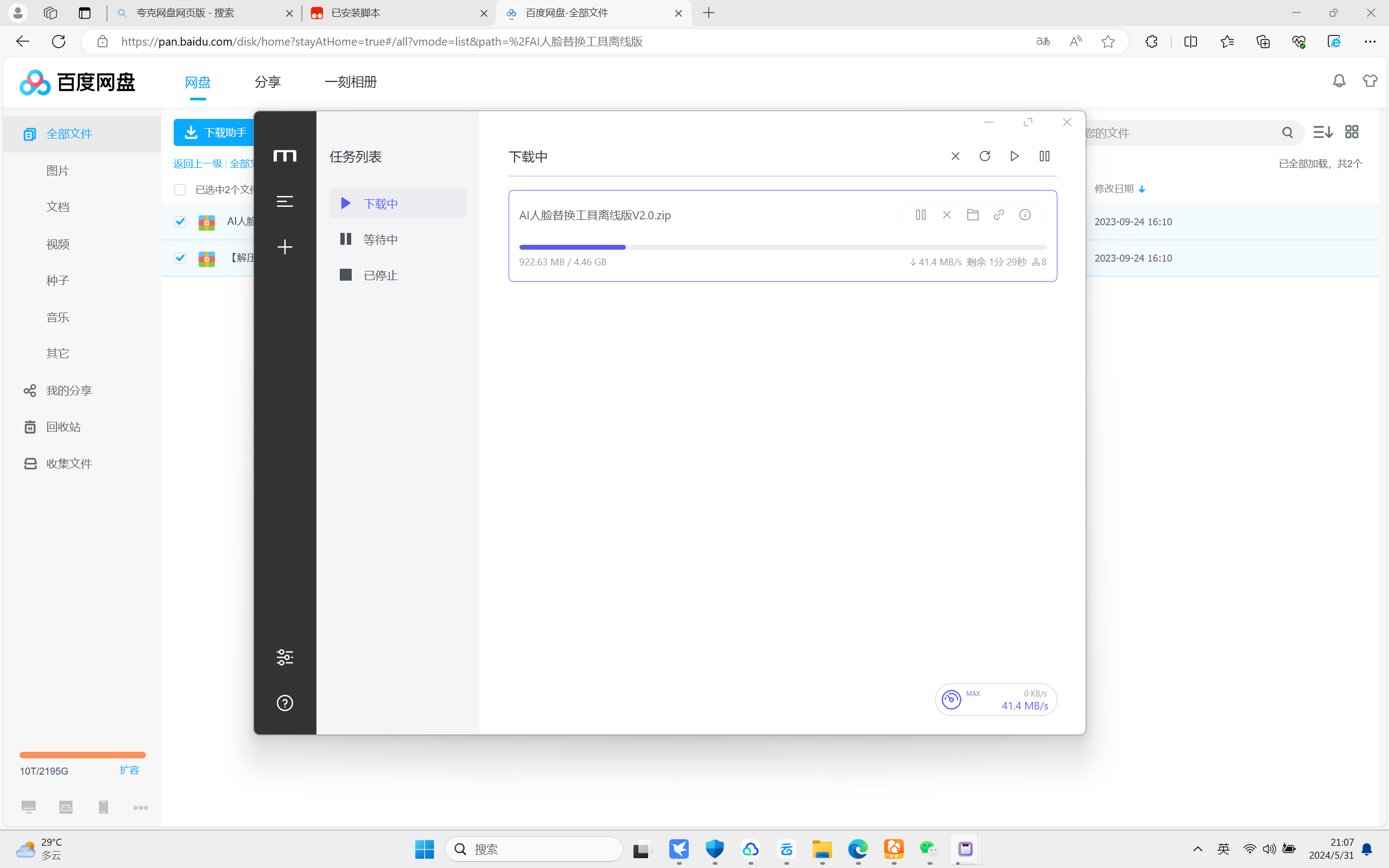Viewport: 1389px width, 868px height.
Task: Click the 返回上一级 link
Action: pyautogui.click(x=198, y=163)
